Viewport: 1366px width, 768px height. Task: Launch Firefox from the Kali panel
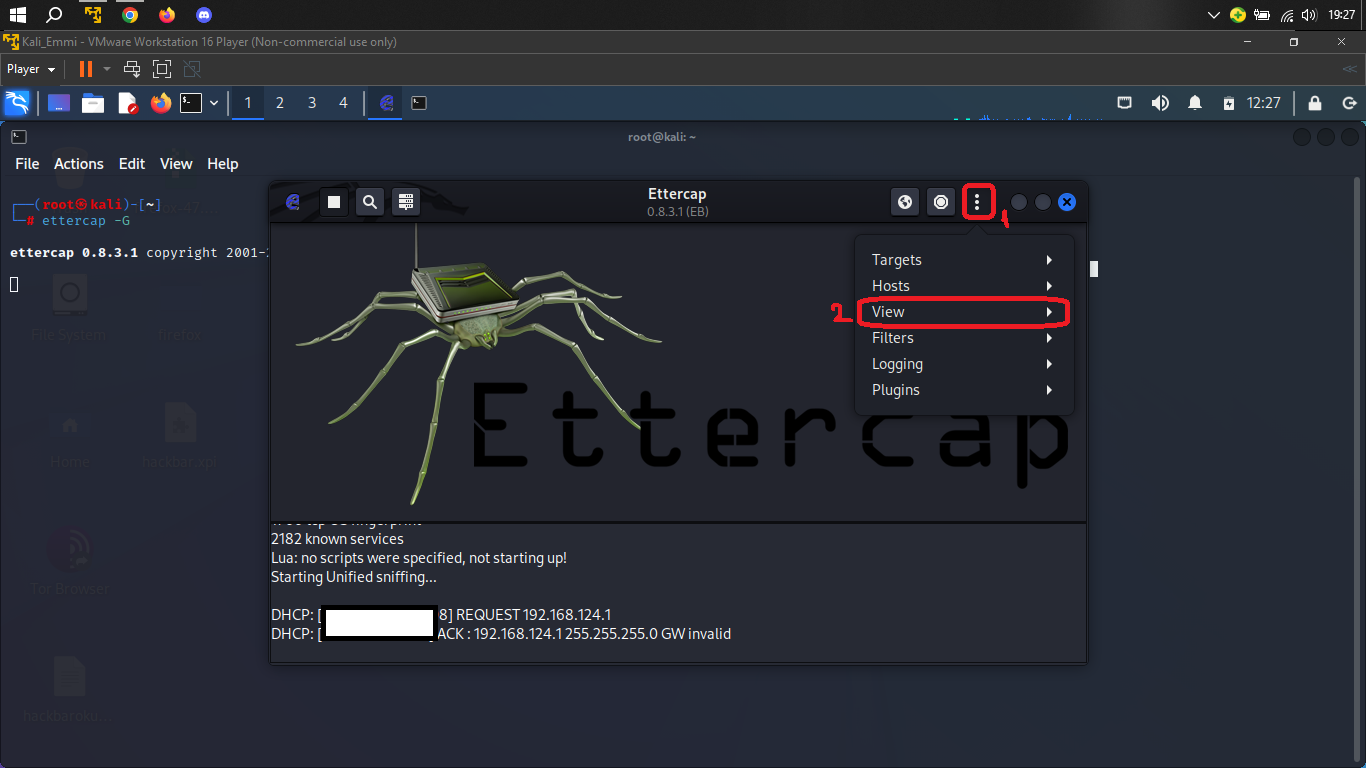click(161, 103)
